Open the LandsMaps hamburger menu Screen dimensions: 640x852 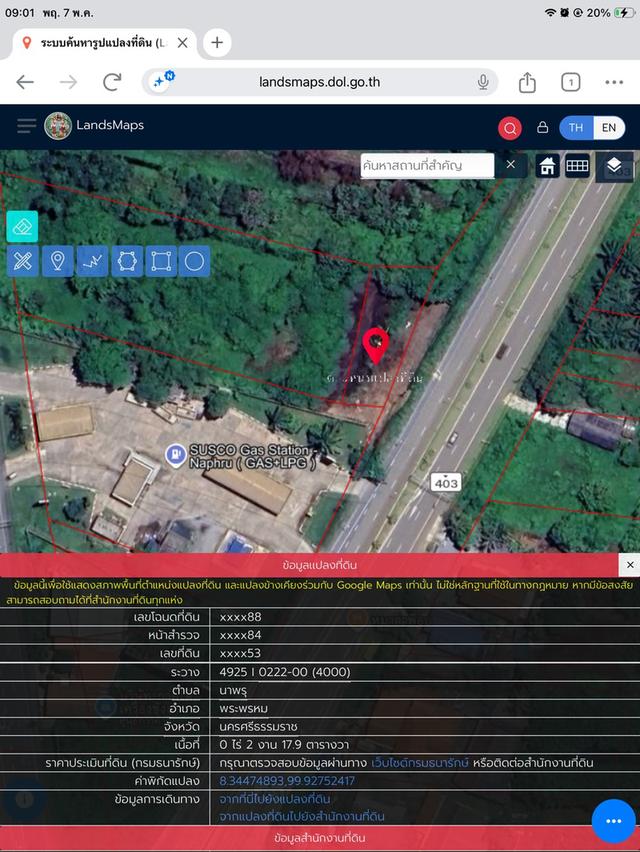click(26, 126)
